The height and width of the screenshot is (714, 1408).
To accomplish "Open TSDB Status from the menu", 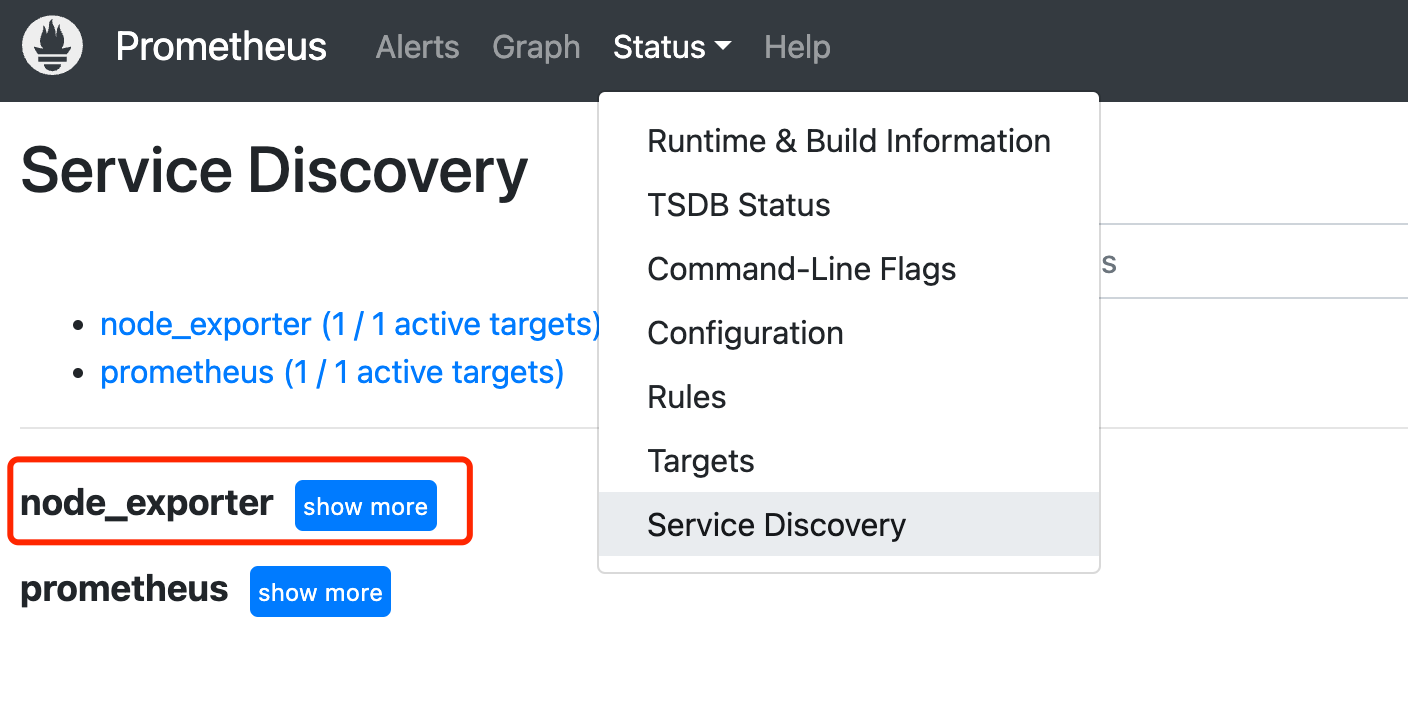I will (x=849, y=205).
